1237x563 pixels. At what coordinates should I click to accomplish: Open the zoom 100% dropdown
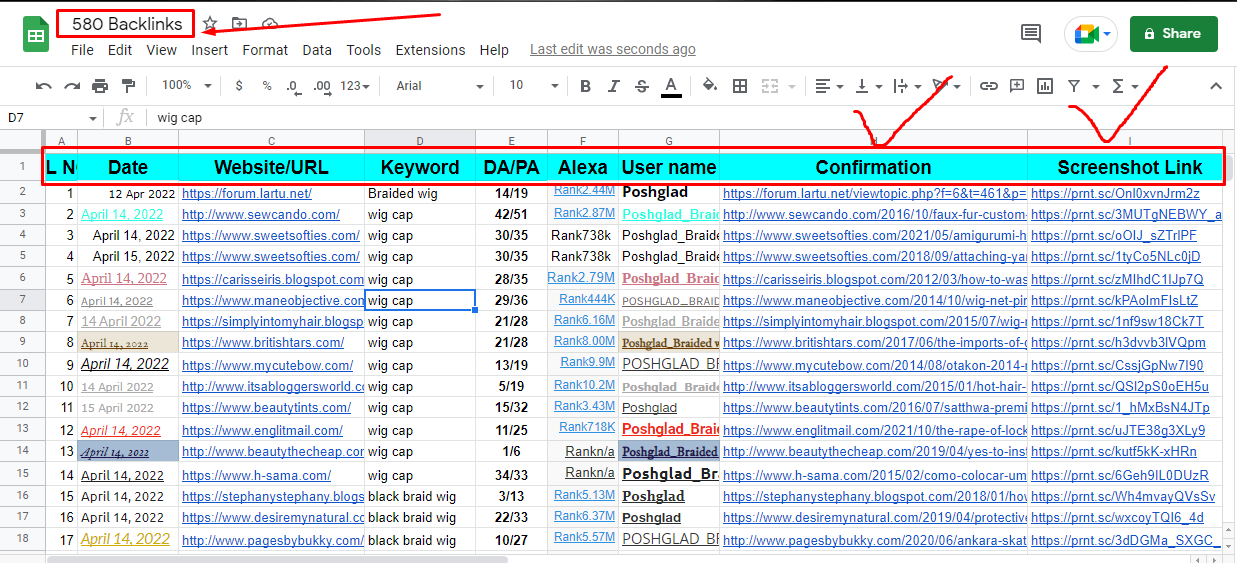183,86
